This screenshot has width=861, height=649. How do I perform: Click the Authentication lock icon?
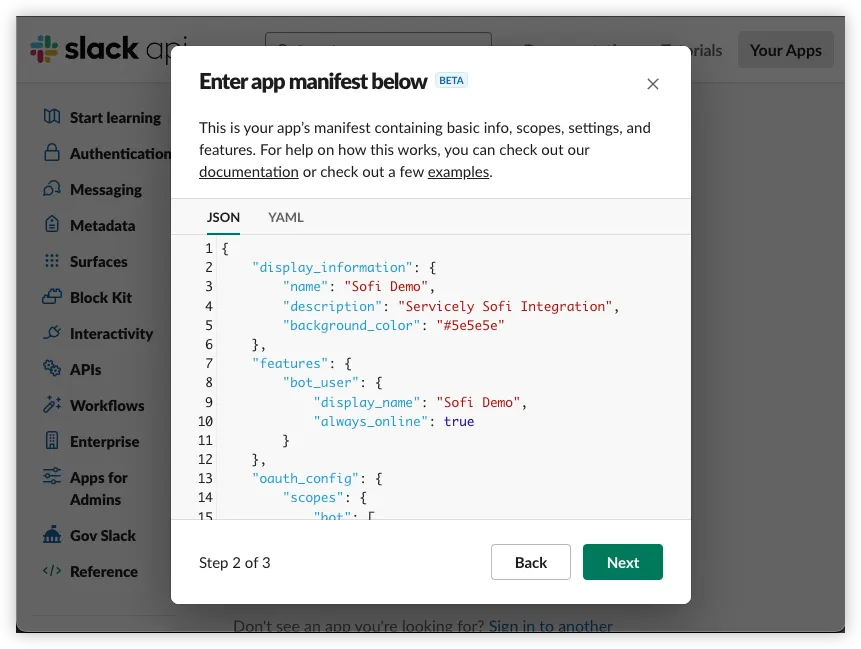click(52, 152)
